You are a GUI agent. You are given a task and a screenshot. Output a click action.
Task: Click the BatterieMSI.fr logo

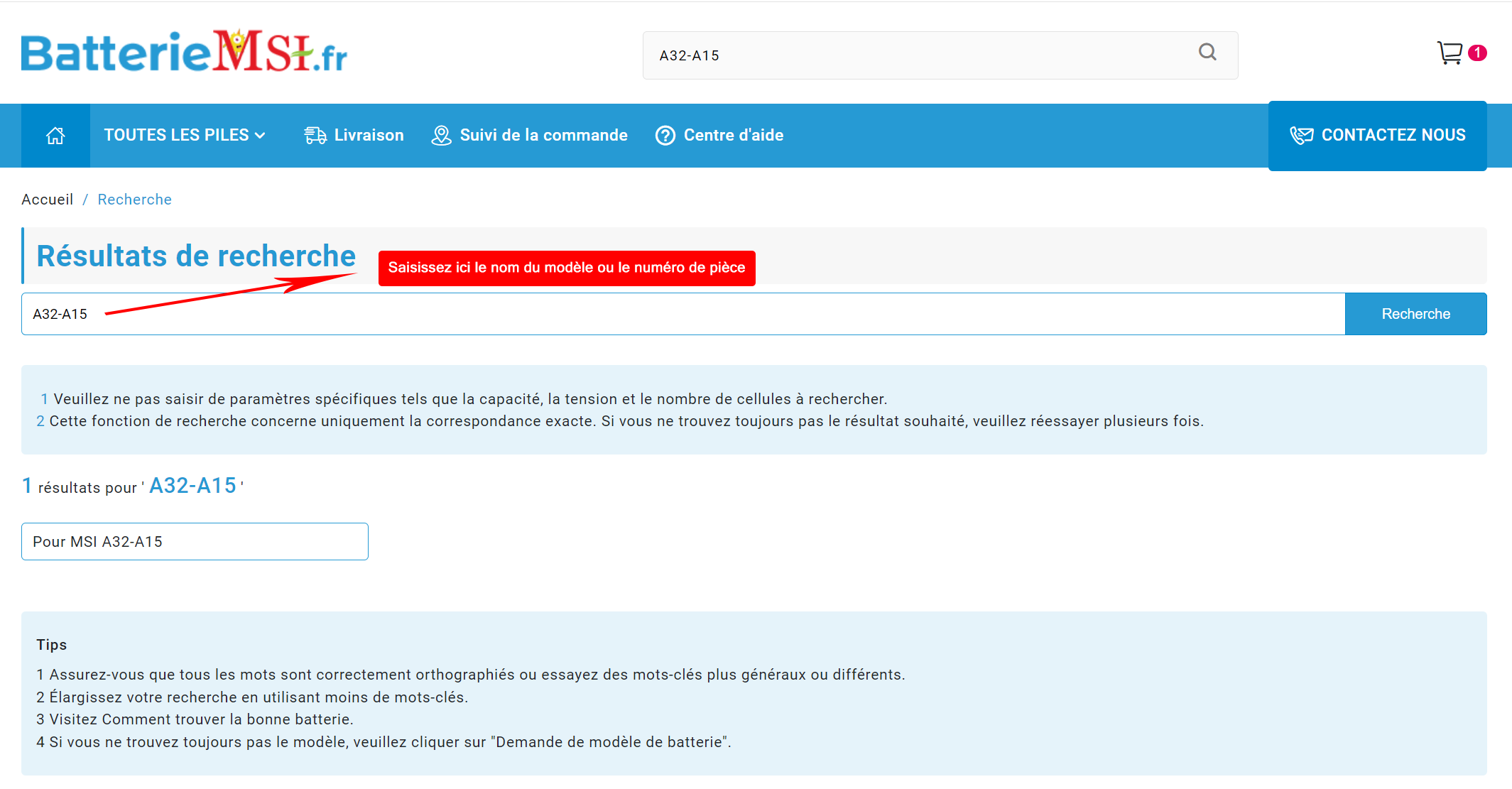click(x=184, y=51)
